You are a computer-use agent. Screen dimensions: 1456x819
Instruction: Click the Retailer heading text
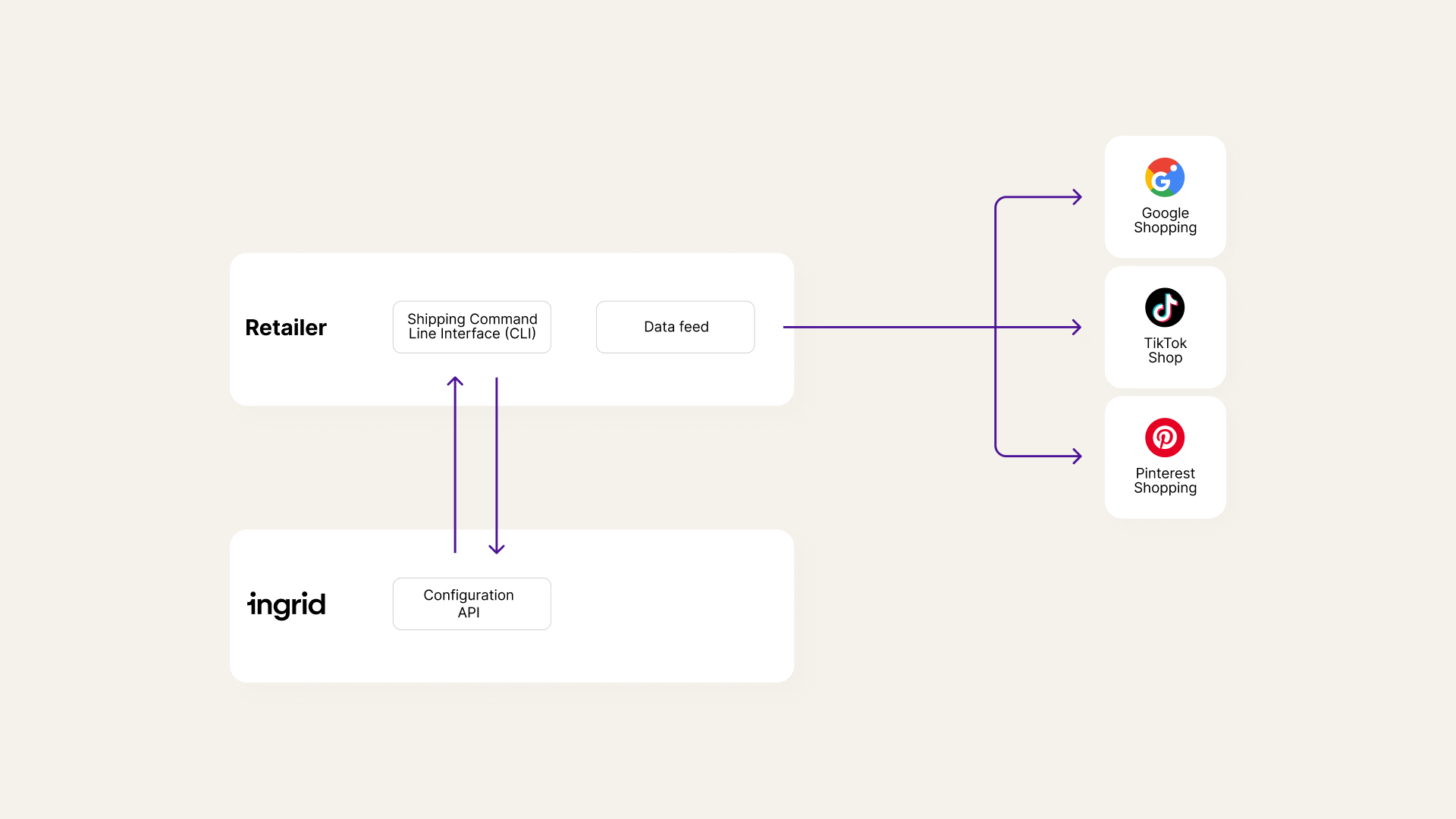point(286,328)
